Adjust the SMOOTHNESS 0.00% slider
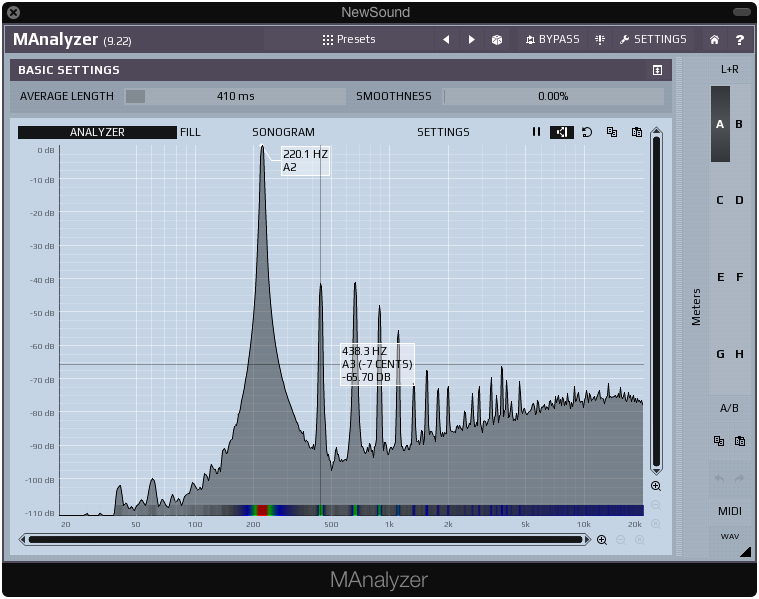Screen dimensions: 759x599 (553, 96)
